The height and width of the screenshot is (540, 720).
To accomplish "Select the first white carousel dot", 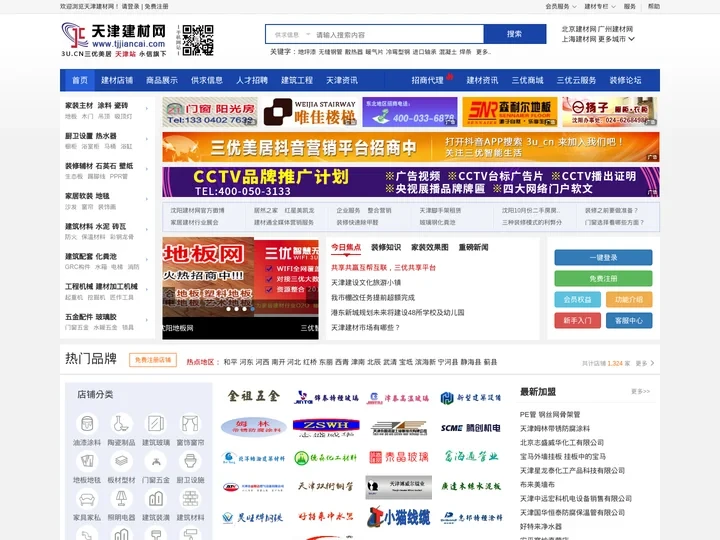I will tap(228, 309).
